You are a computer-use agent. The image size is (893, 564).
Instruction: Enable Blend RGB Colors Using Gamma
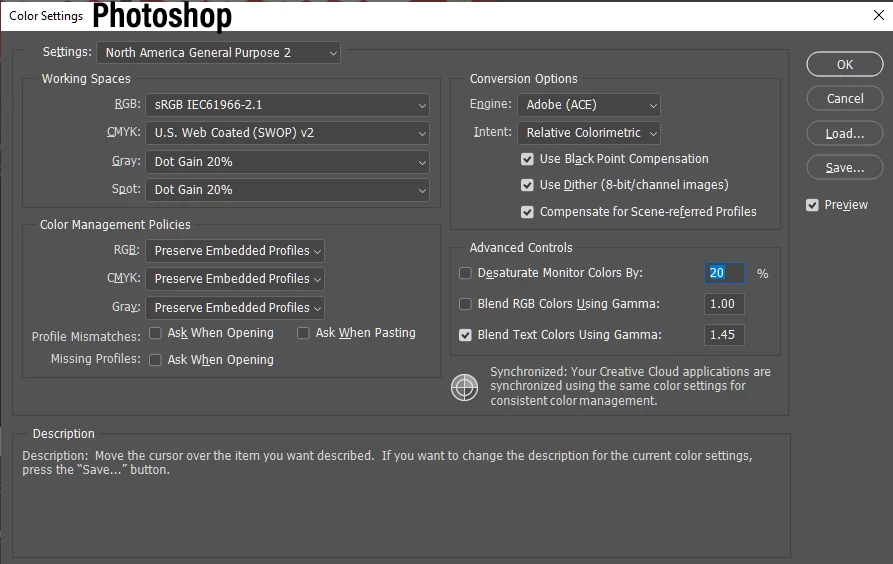[465, 304]
